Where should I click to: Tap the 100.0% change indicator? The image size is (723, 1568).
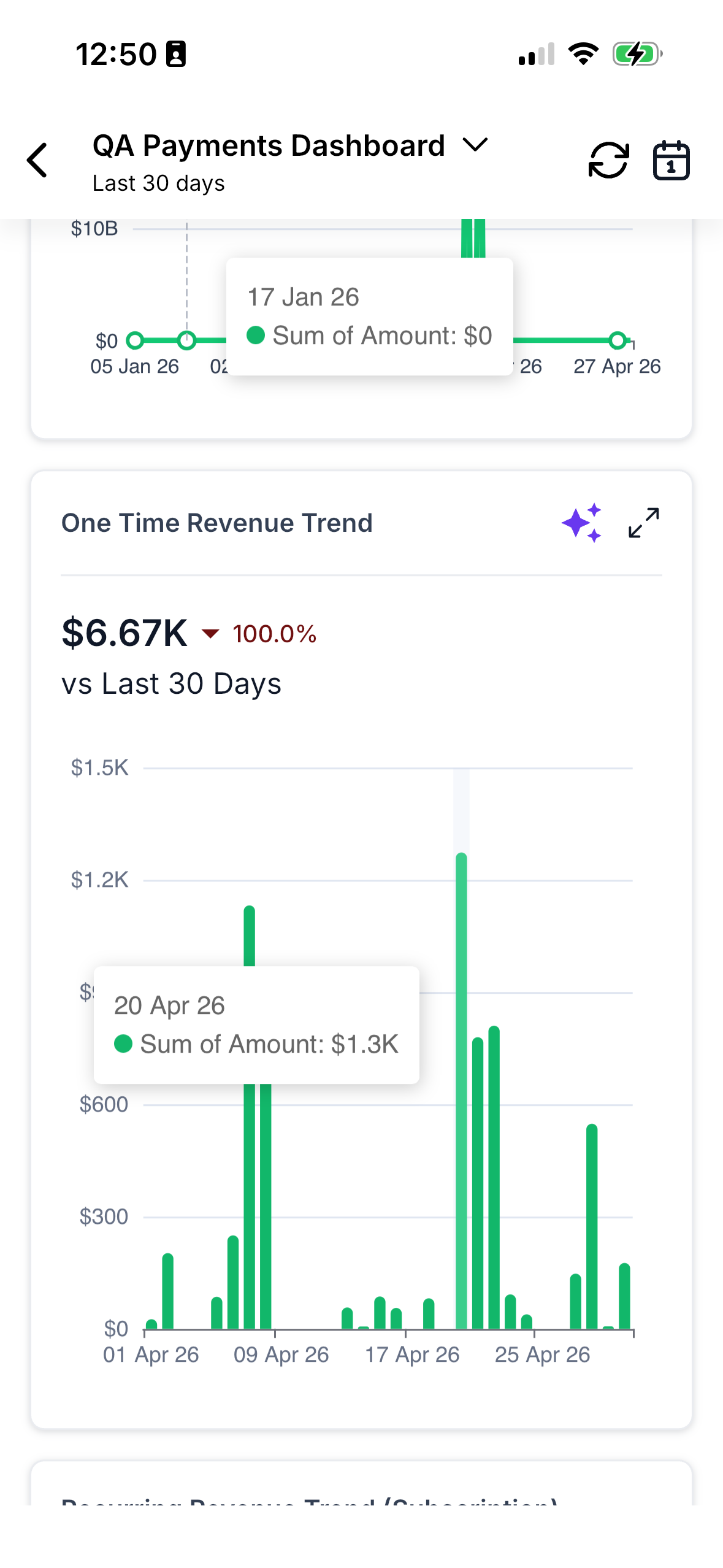point(275,634)
